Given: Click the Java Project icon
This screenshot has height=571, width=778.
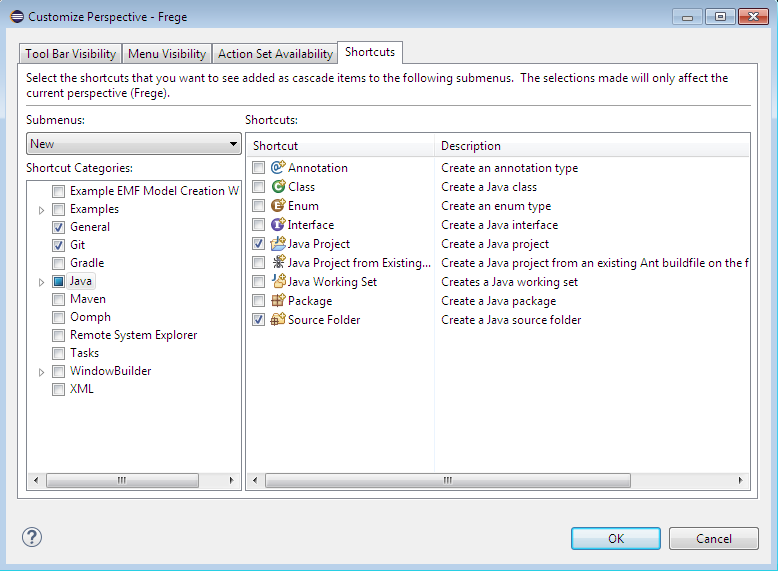Looking at the screenshot, I should (x=278, y=244).
